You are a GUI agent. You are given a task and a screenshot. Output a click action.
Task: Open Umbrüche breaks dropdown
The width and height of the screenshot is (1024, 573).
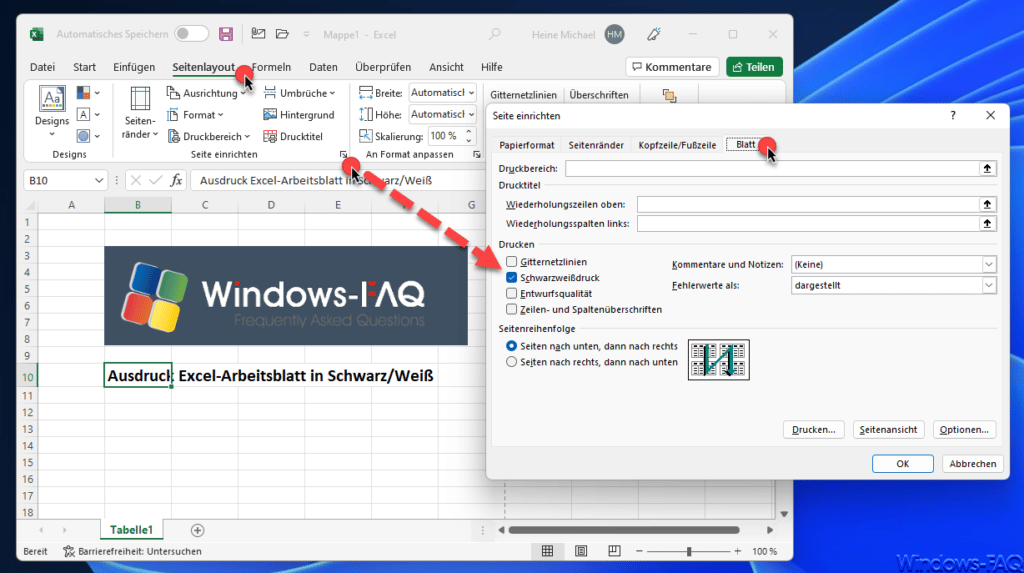click(x=299, y=93)
